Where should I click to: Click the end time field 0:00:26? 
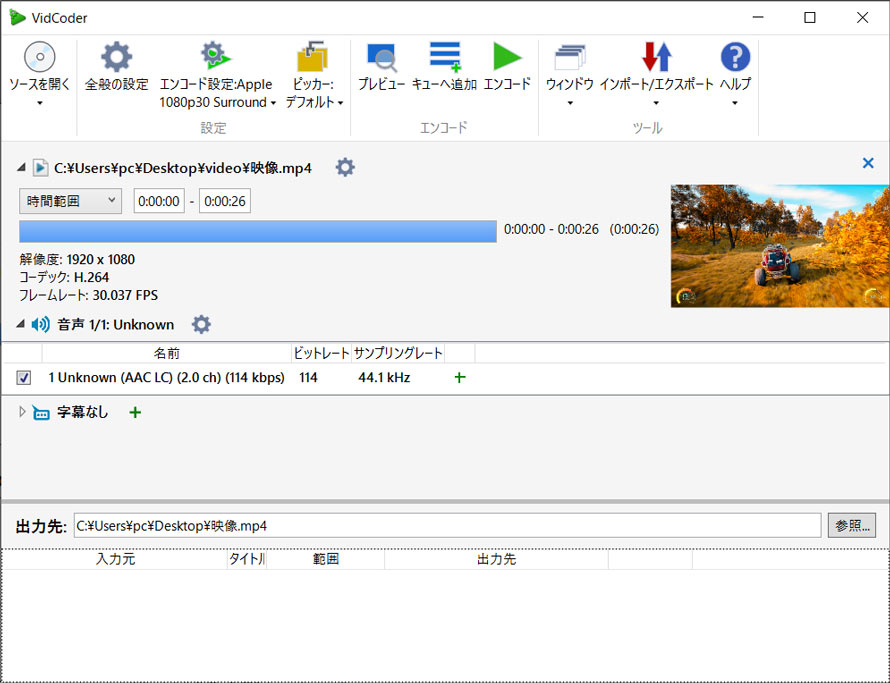pos(225,201)
